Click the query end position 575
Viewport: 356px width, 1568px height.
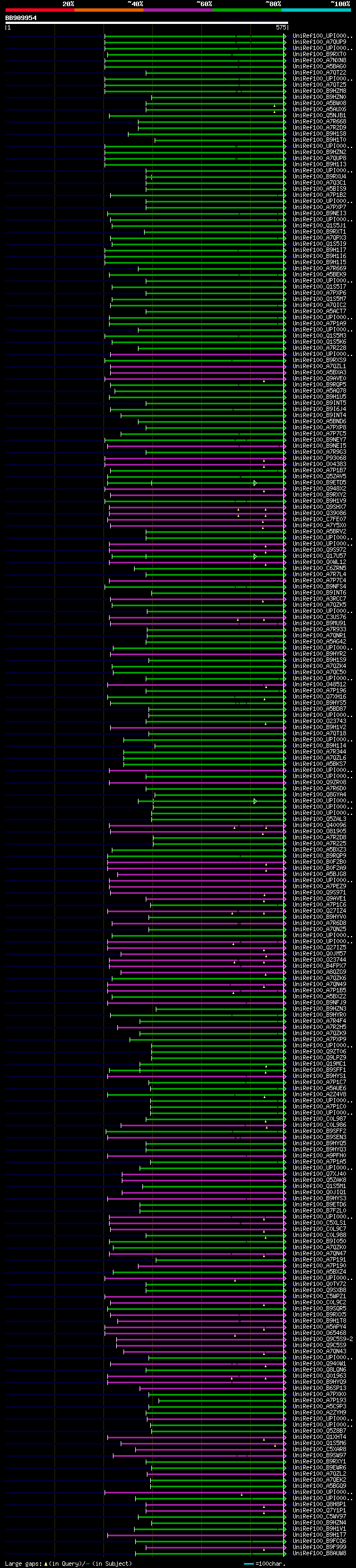click(280, 27)
